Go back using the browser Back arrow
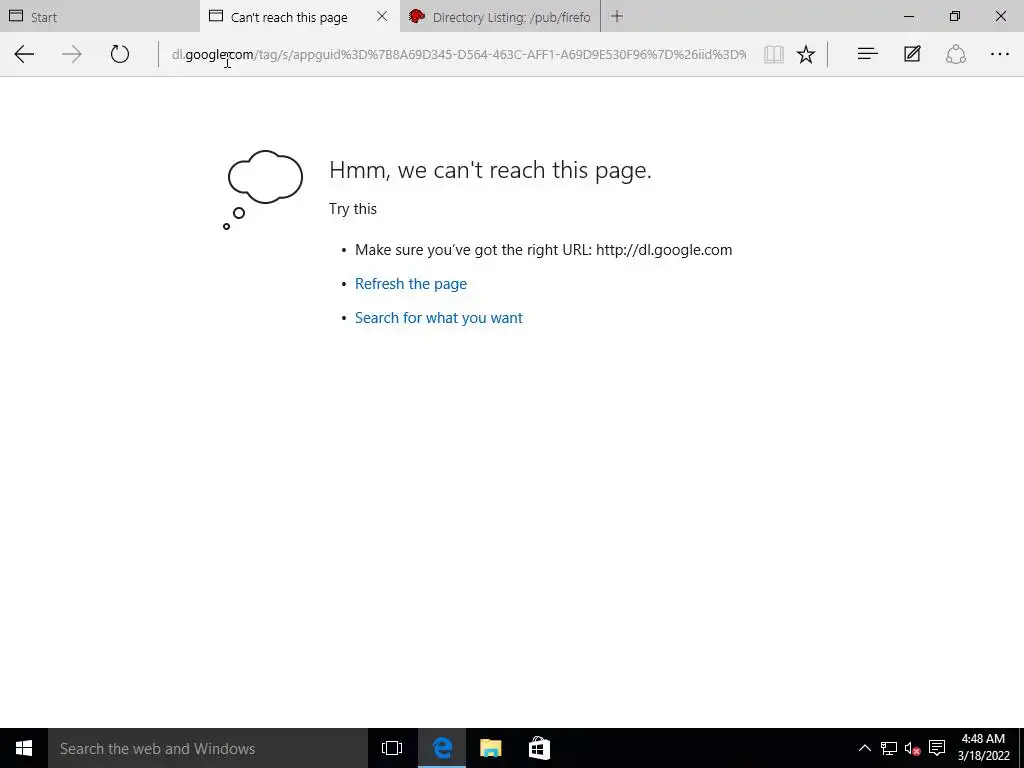 tap(24, 54)
